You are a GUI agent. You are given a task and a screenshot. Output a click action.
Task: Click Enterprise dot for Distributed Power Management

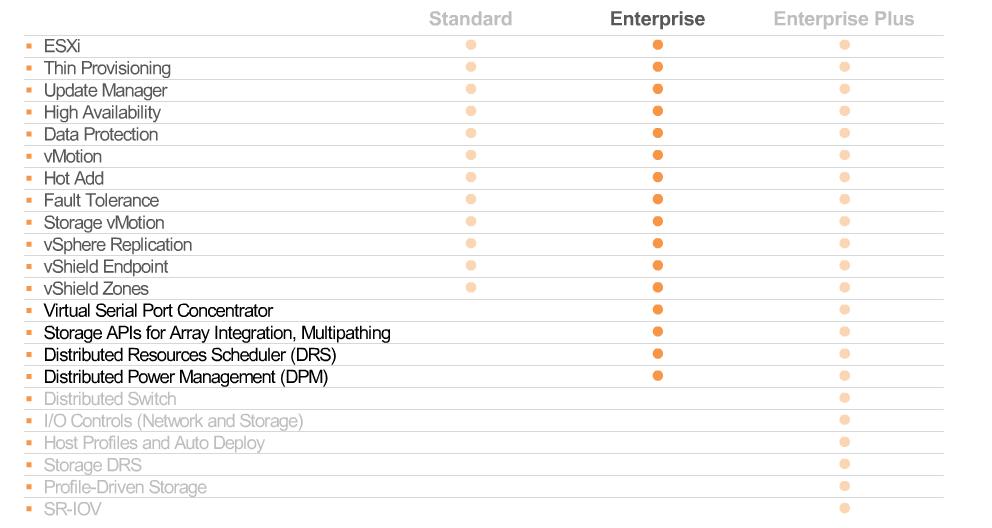click(658, 376)
